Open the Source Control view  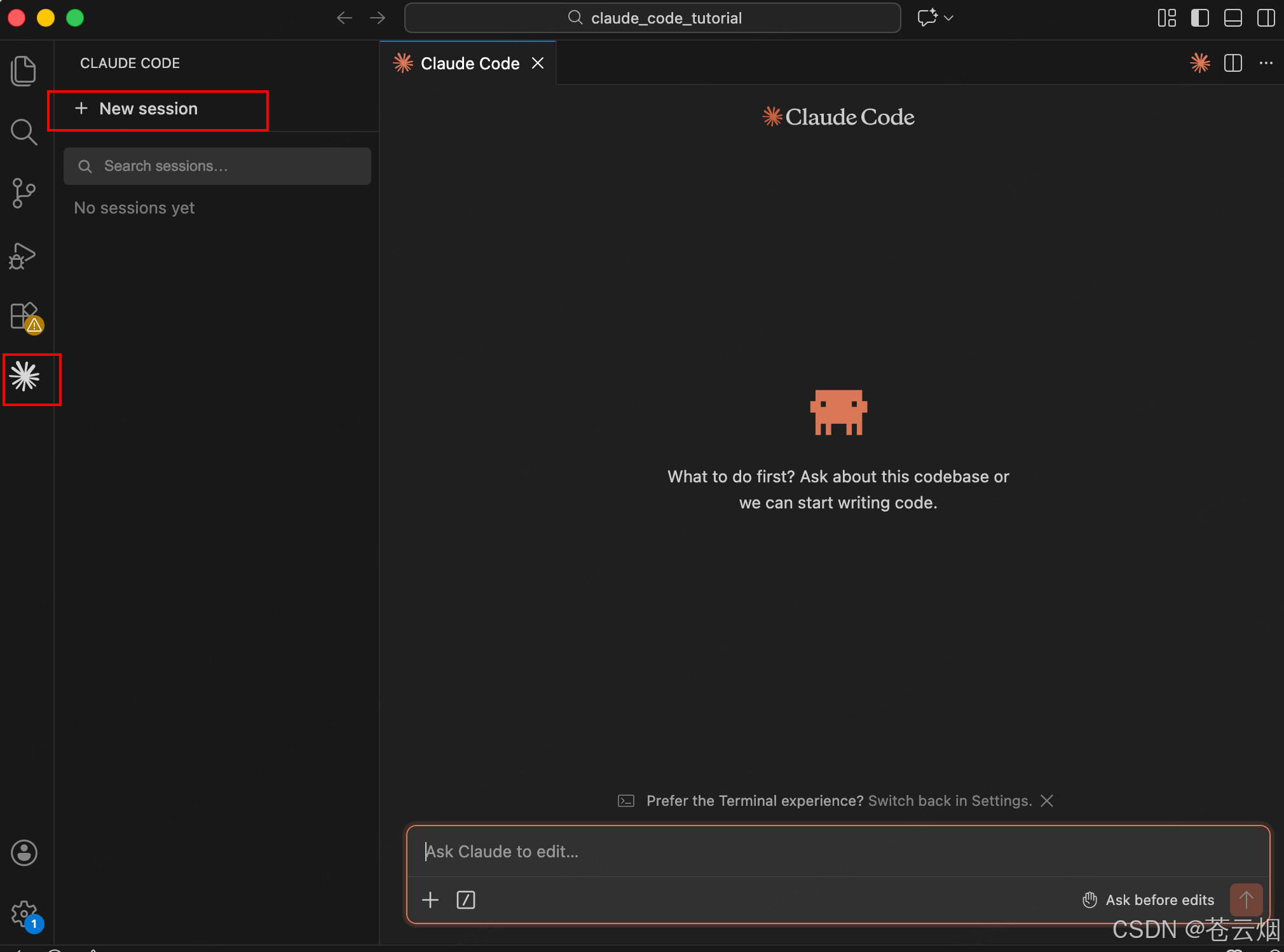(24, 193)
